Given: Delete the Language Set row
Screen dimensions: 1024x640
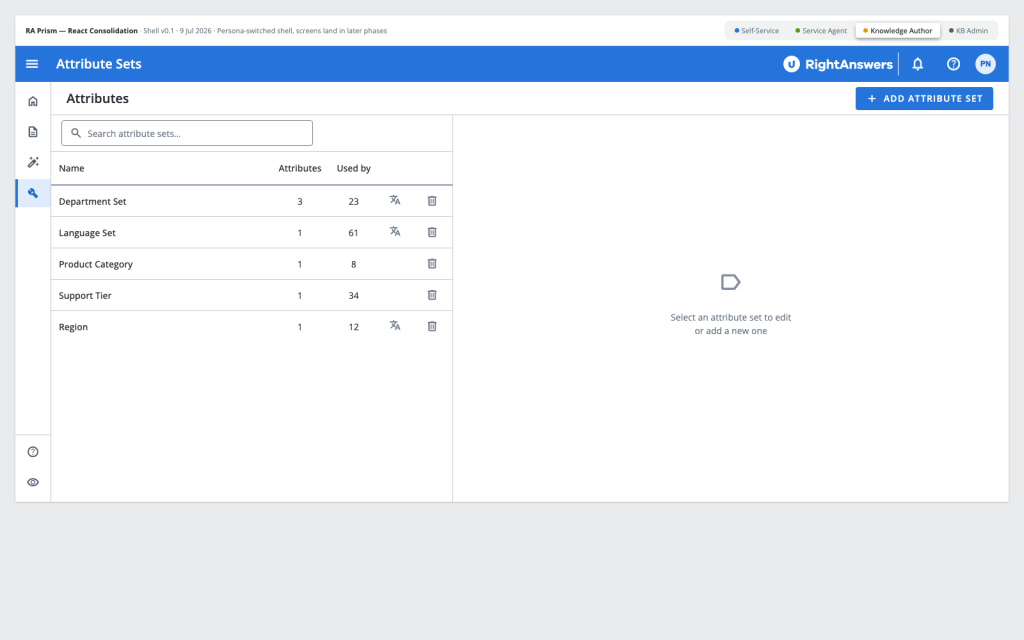Looking at the screenshot, I should [x=432, y=232].
